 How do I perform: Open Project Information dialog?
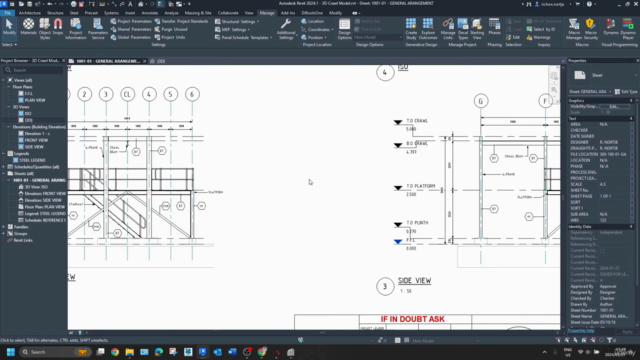(76, 29)
